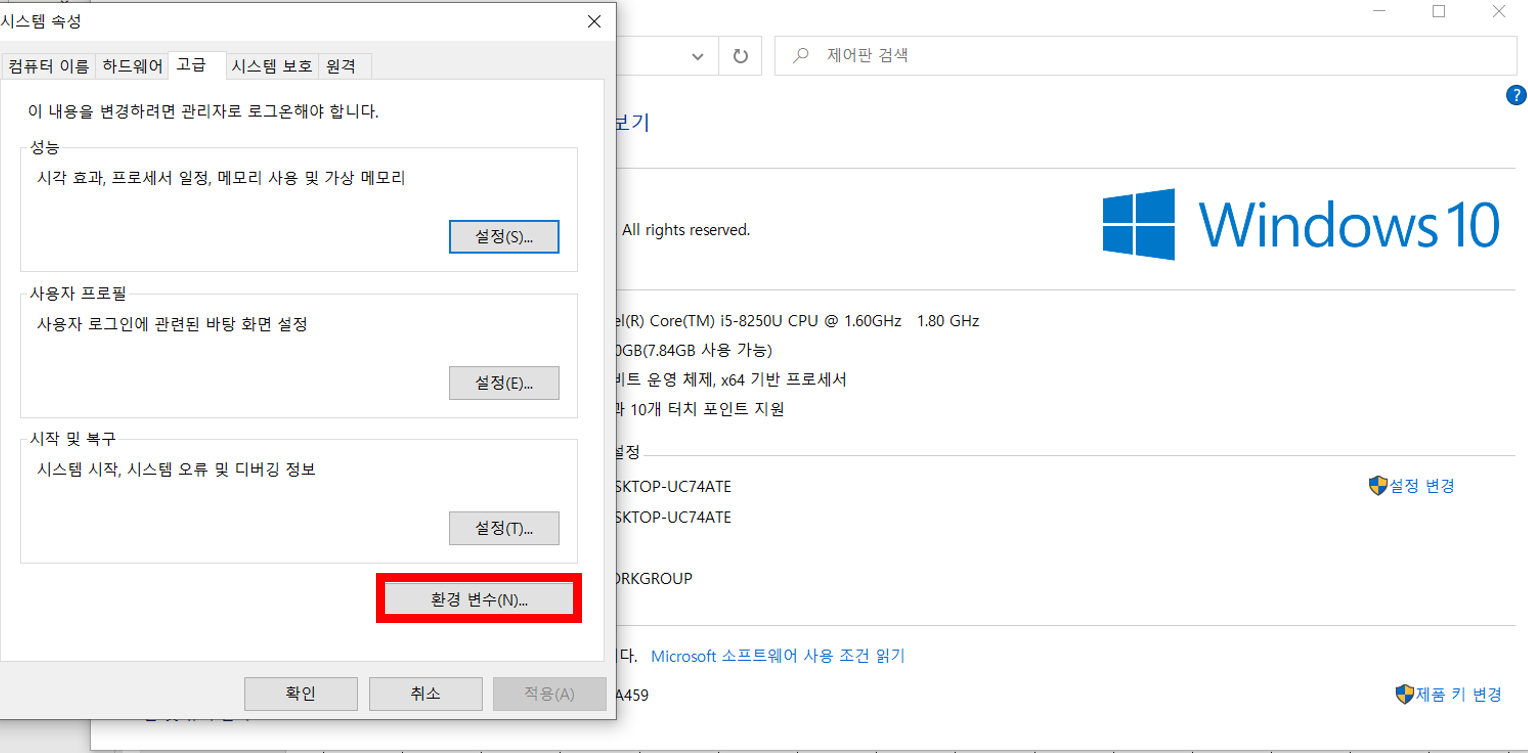Click the shield icon beside 제품 키 변경
The height and width of the screenshot is (753, 1528).
tap(1404, 695)
